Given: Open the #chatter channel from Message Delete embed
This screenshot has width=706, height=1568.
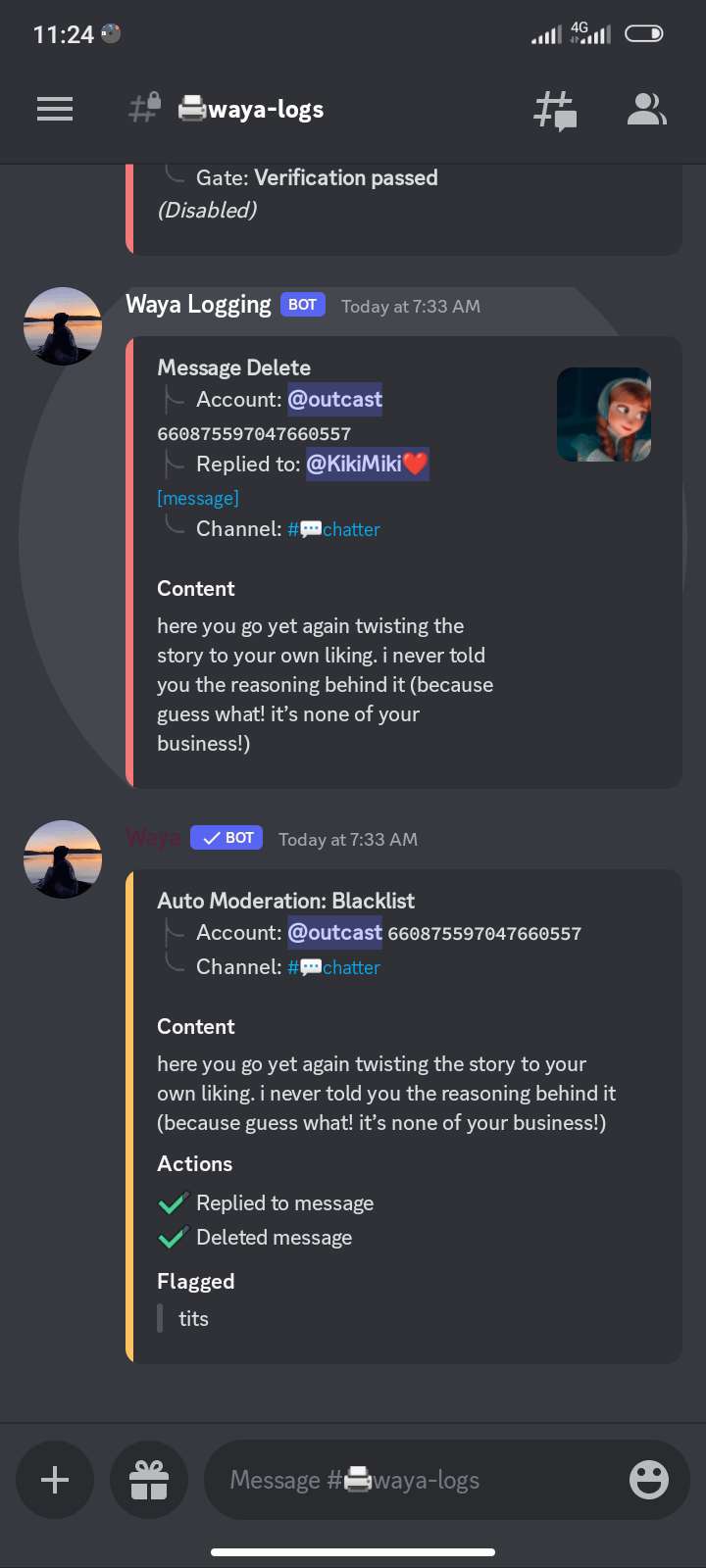Looking at the screenshot, I should [x=333, y=528].
